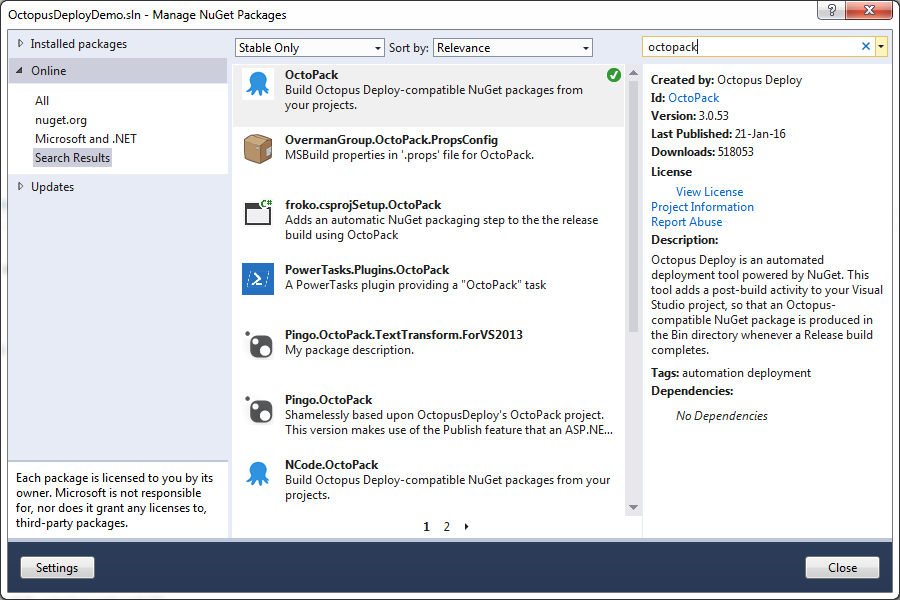
Task: Click the OvermanGroup.OctoPack.PropsConfig box icon
Action: pyautogui.click(x=258, y=149)
